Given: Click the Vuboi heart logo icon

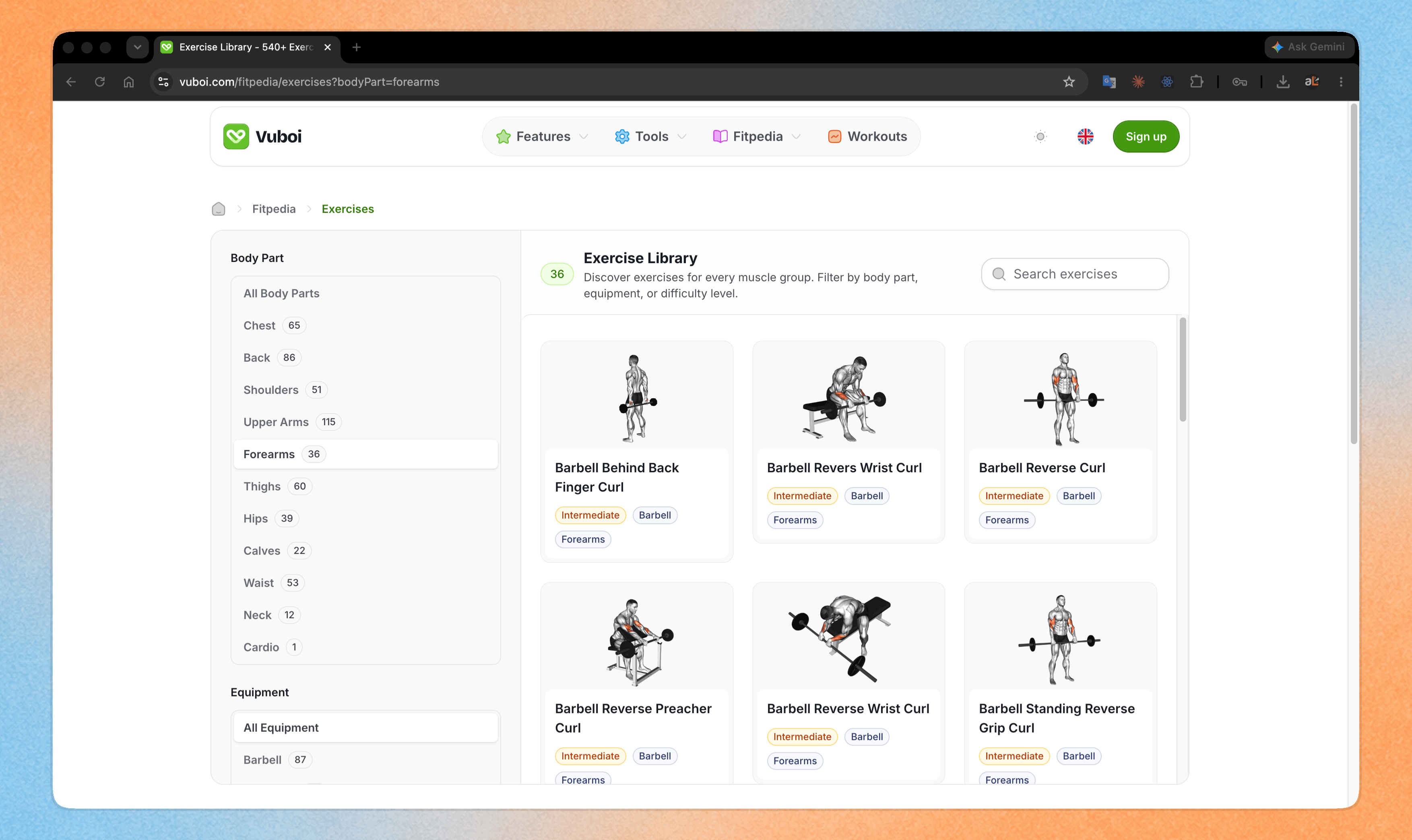Looking at the screenshot, I should (x=235, y=136).
